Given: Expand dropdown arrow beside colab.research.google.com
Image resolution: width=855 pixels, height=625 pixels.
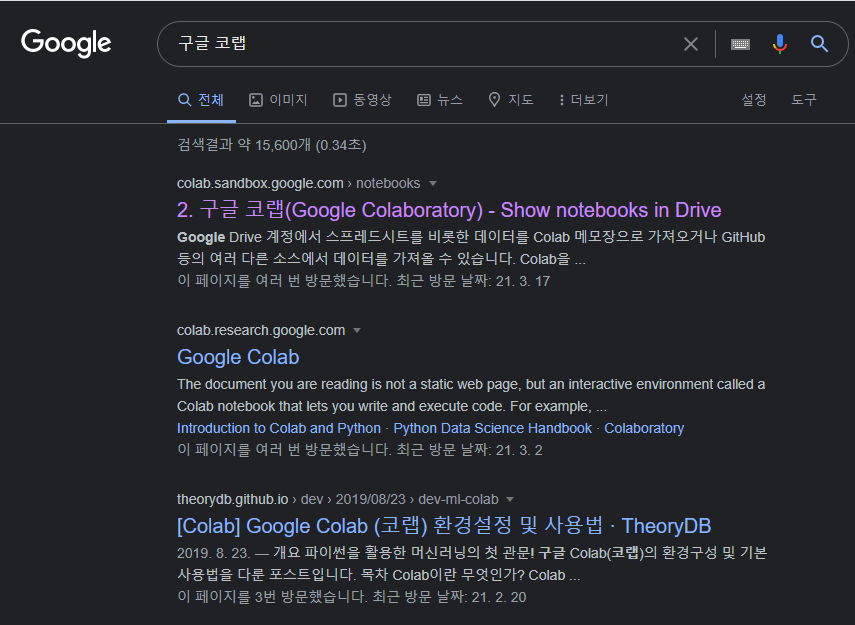Looking at the screenshot, I should [357, 331].
